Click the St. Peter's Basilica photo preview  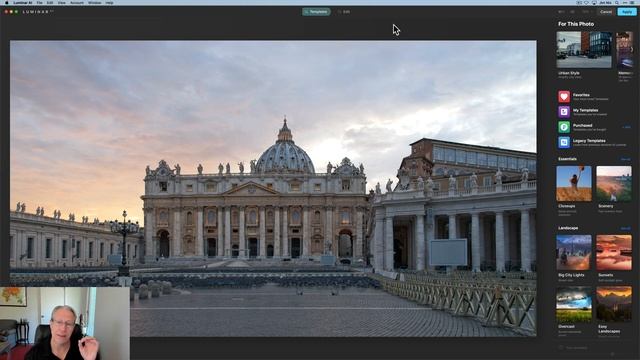(x=273, y=188)
